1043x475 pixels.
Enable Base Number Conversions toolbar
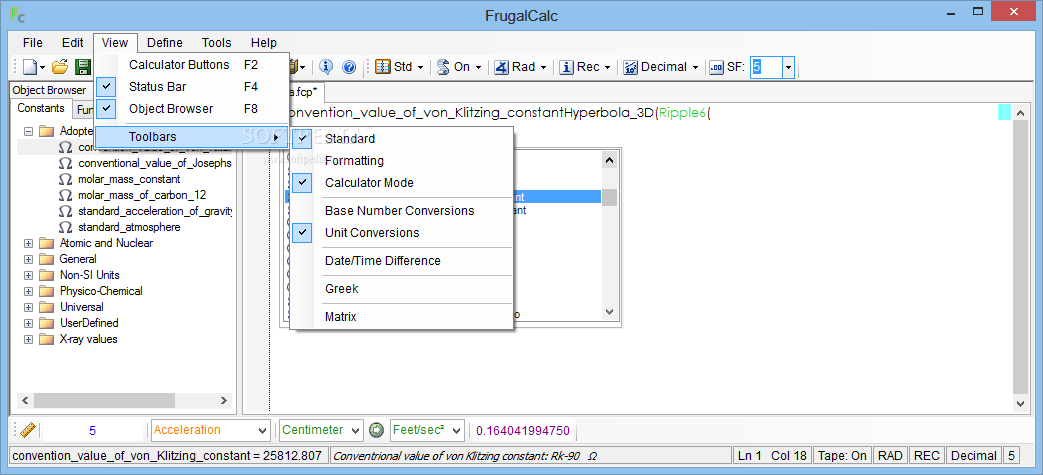coord(399,211)
